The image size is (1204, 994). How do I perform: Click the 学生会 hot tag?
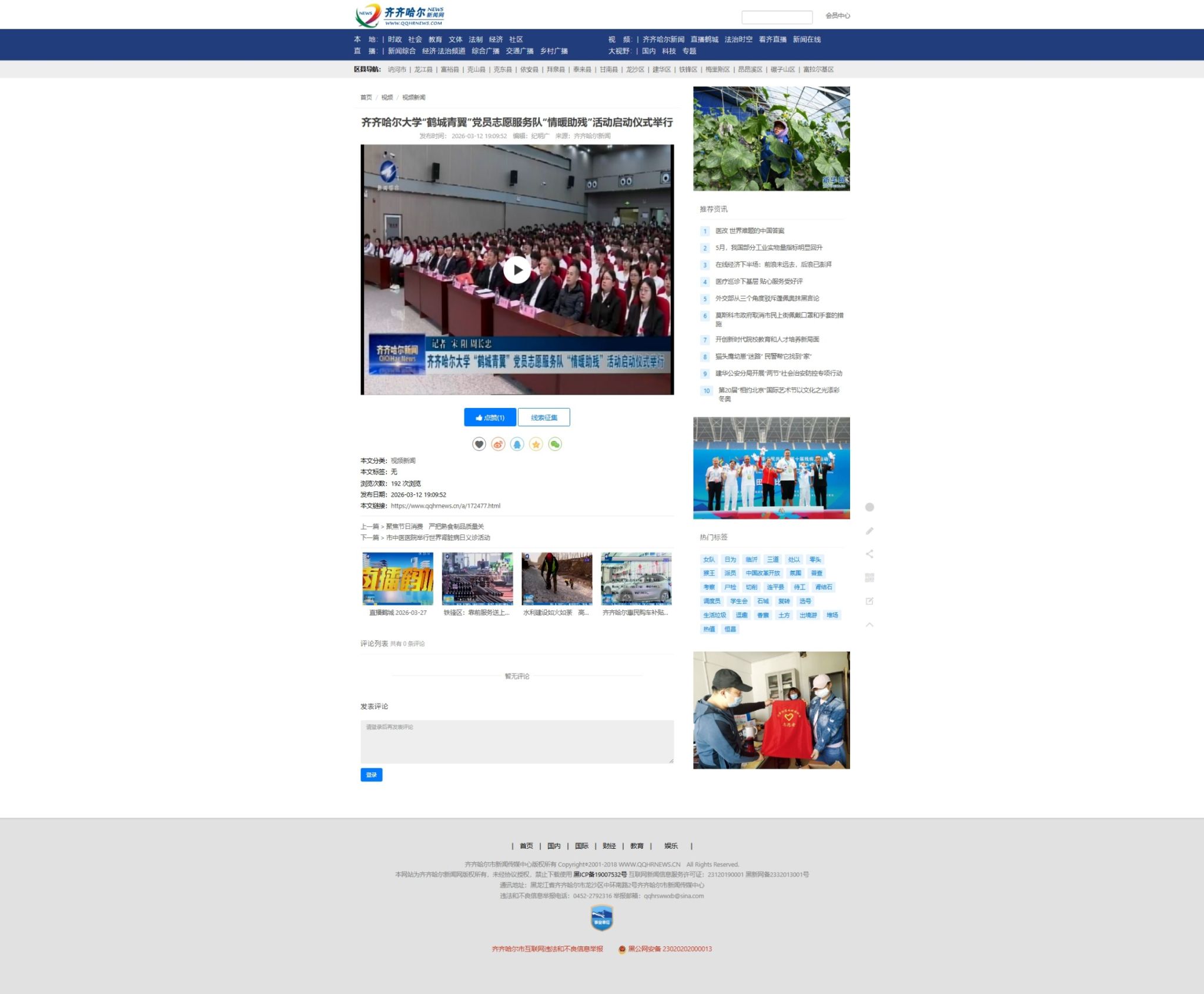click(x=738, y=601)
